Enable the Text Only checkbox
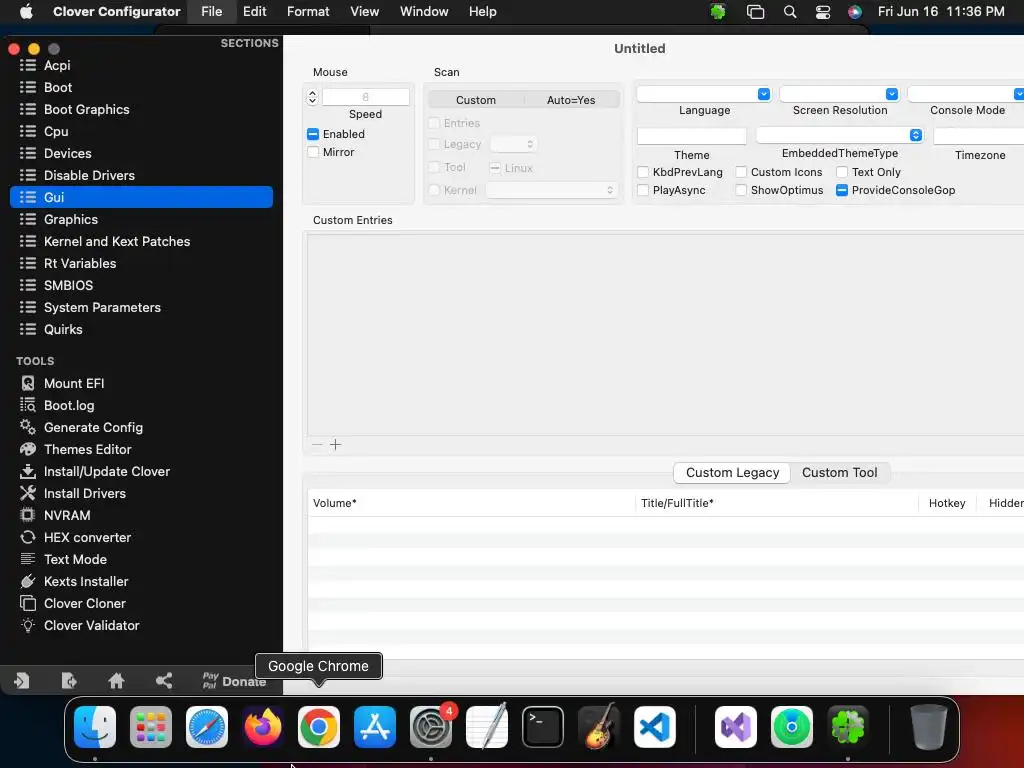The width and height of the screenshot is (1024, 768). [842, 172]
